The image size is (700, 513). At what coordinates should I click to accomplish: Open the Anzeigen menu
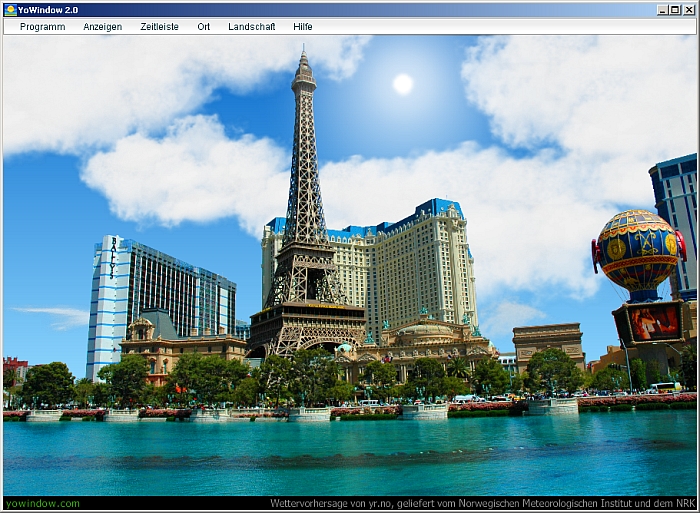click(x=103, y=27)
